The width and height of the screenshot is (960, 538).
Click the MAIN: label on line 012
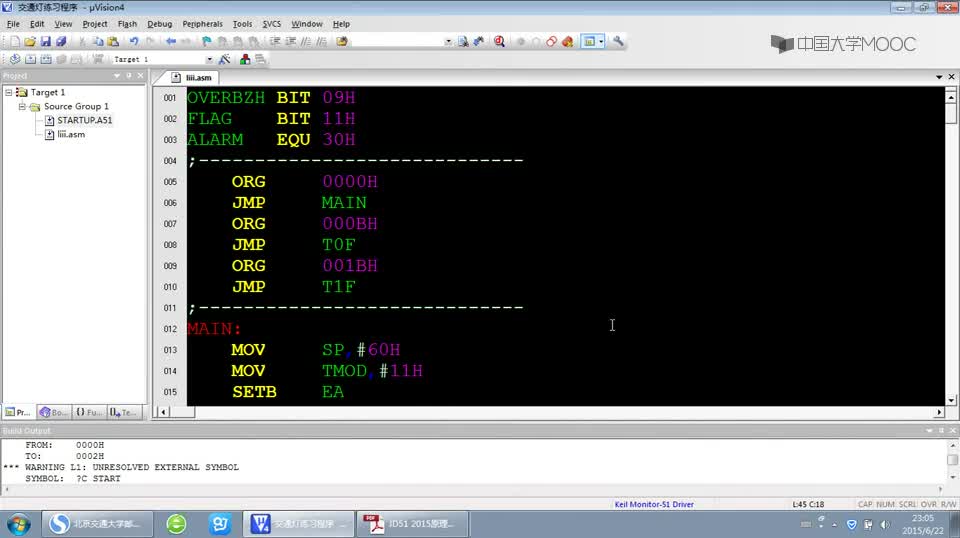click(x=214, y=329)
